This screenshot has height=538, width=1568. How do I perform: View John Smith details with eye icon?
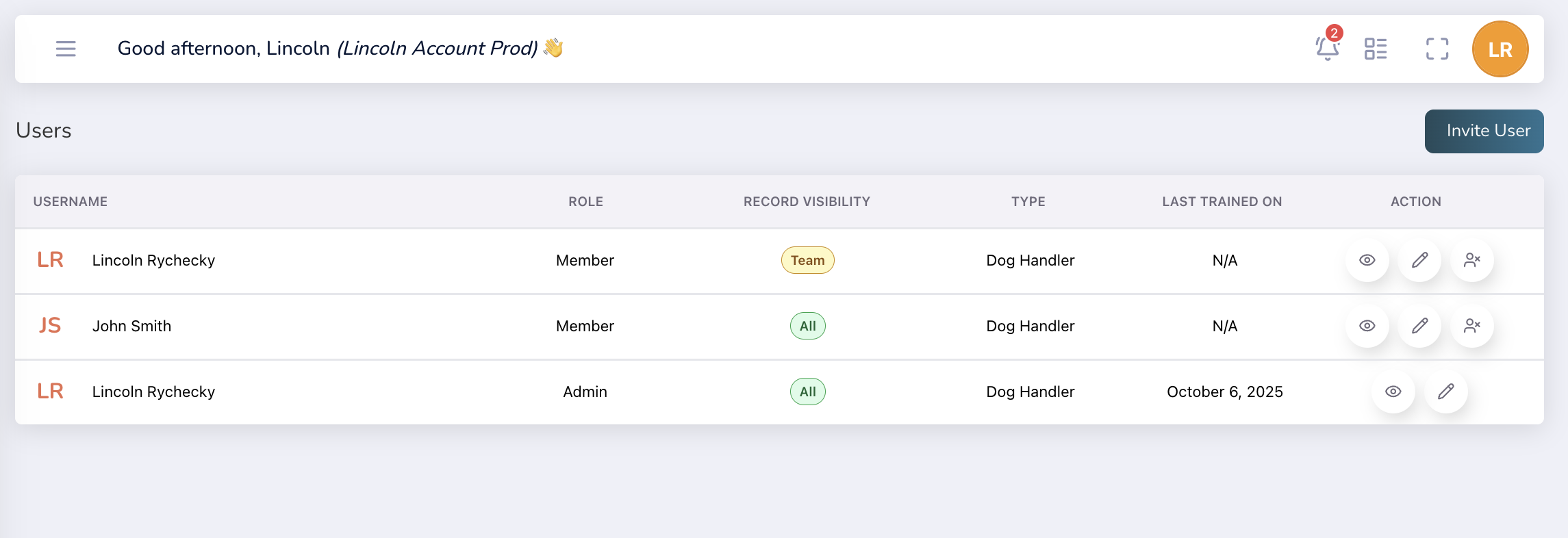tap(1367, 326)
